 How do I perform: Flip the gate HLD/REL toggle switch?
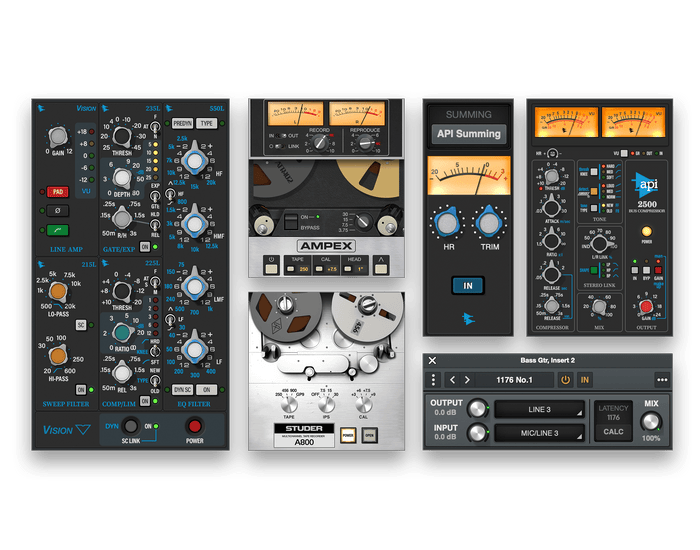(x=155, y=225)
